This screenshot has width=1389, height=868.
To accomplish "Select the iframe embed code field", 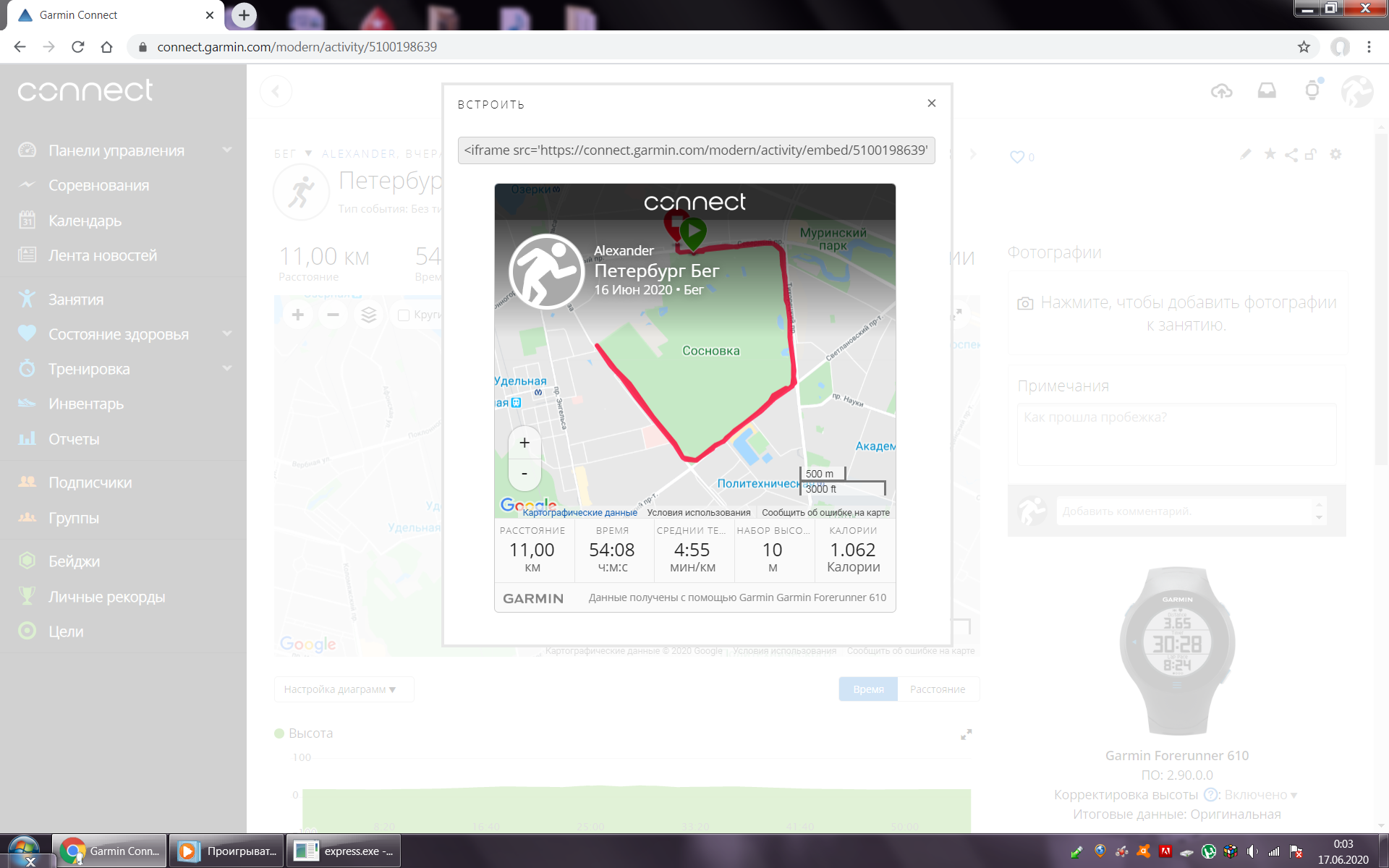I will coord(696,150).
